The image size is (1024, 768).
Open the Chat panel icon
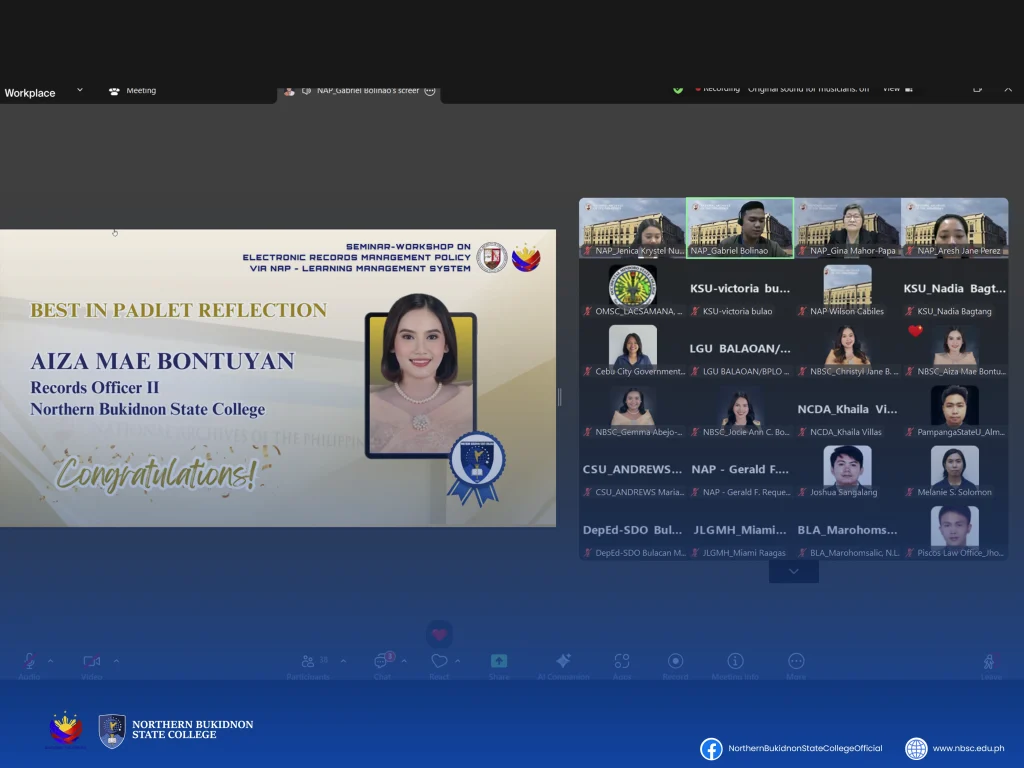coord(382,662)
